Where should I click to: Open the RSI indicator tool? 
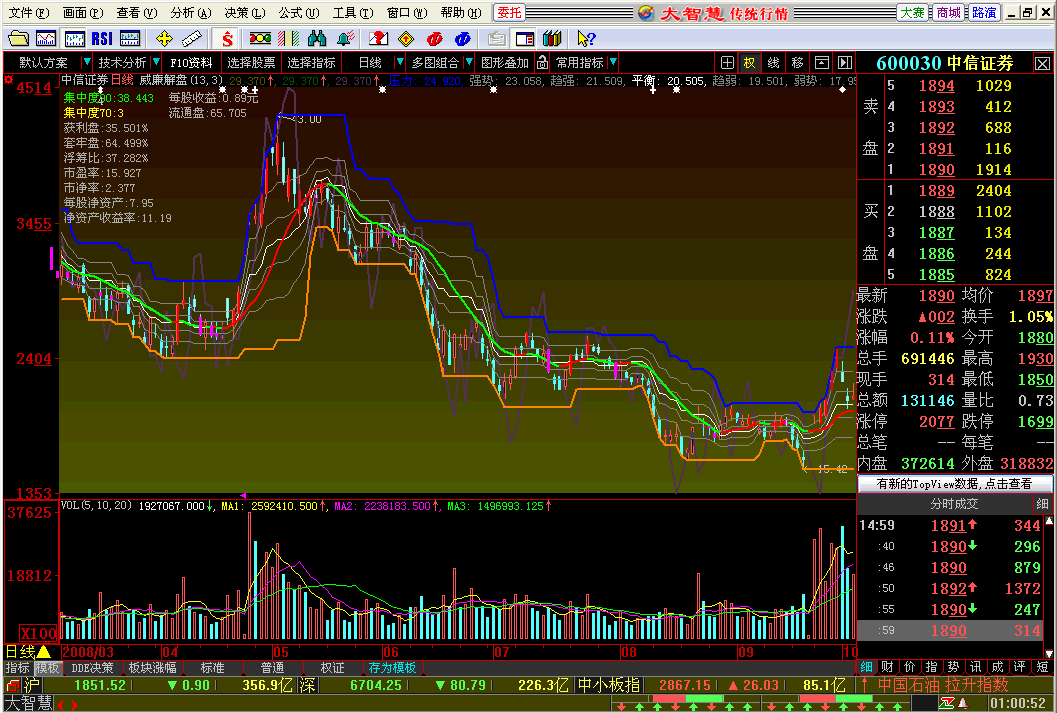coord(102,38)
